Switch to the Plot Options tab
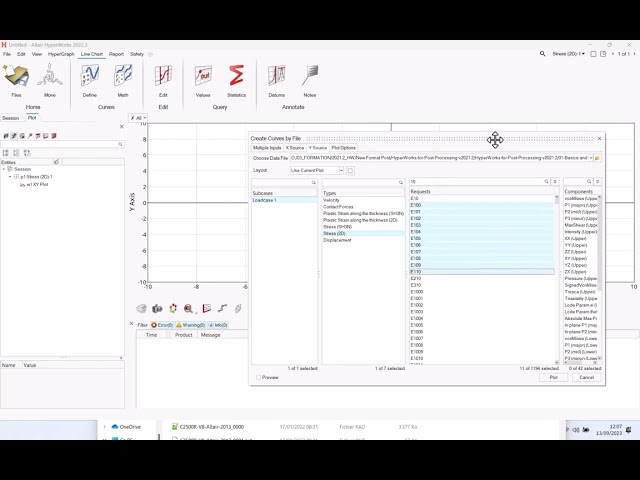This screenshot has width=640, height=480. (x=344, y=148)
